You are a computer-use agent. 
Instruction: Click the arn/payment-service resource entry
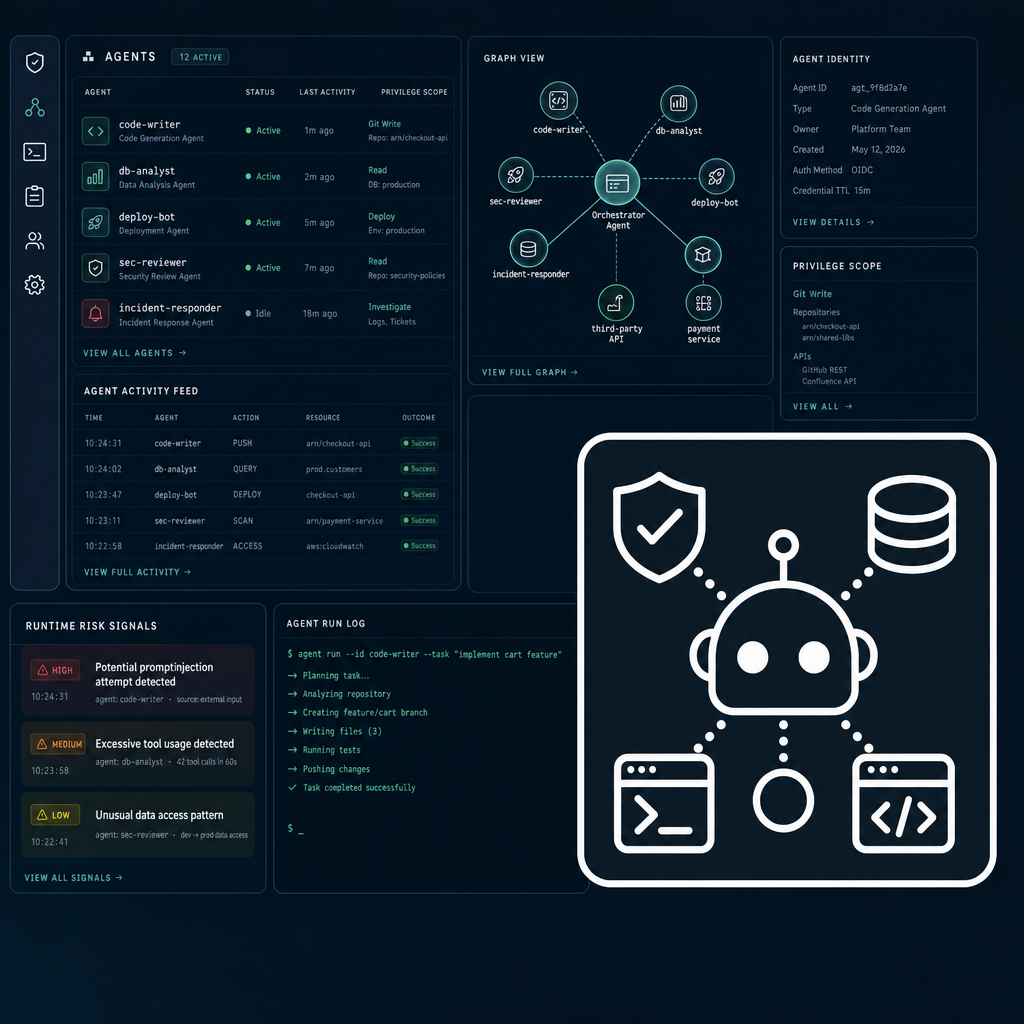344,520
